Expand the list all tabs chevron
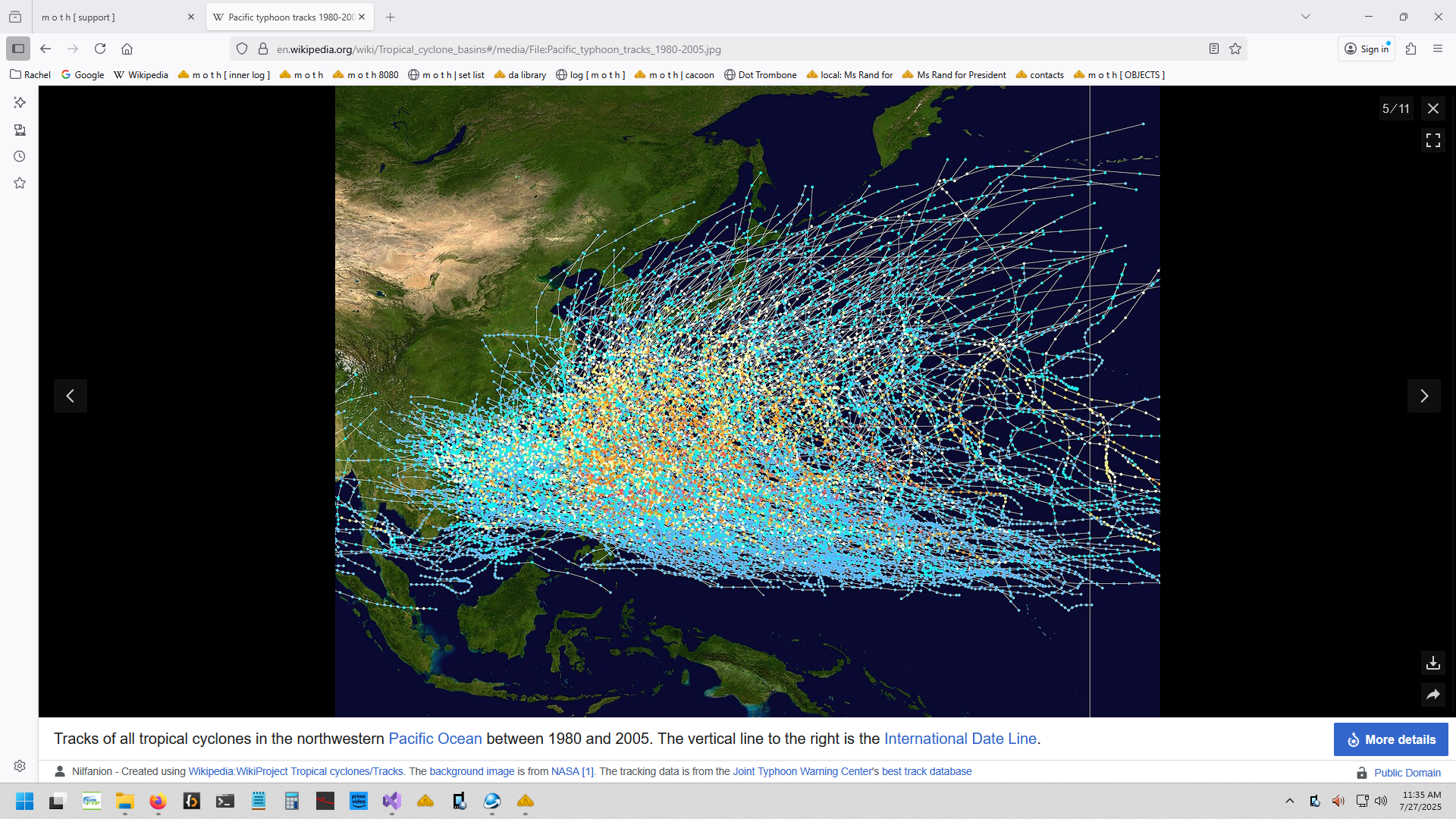The width and height of the screenshot is (1456, 819). (x=1305, y=17)
